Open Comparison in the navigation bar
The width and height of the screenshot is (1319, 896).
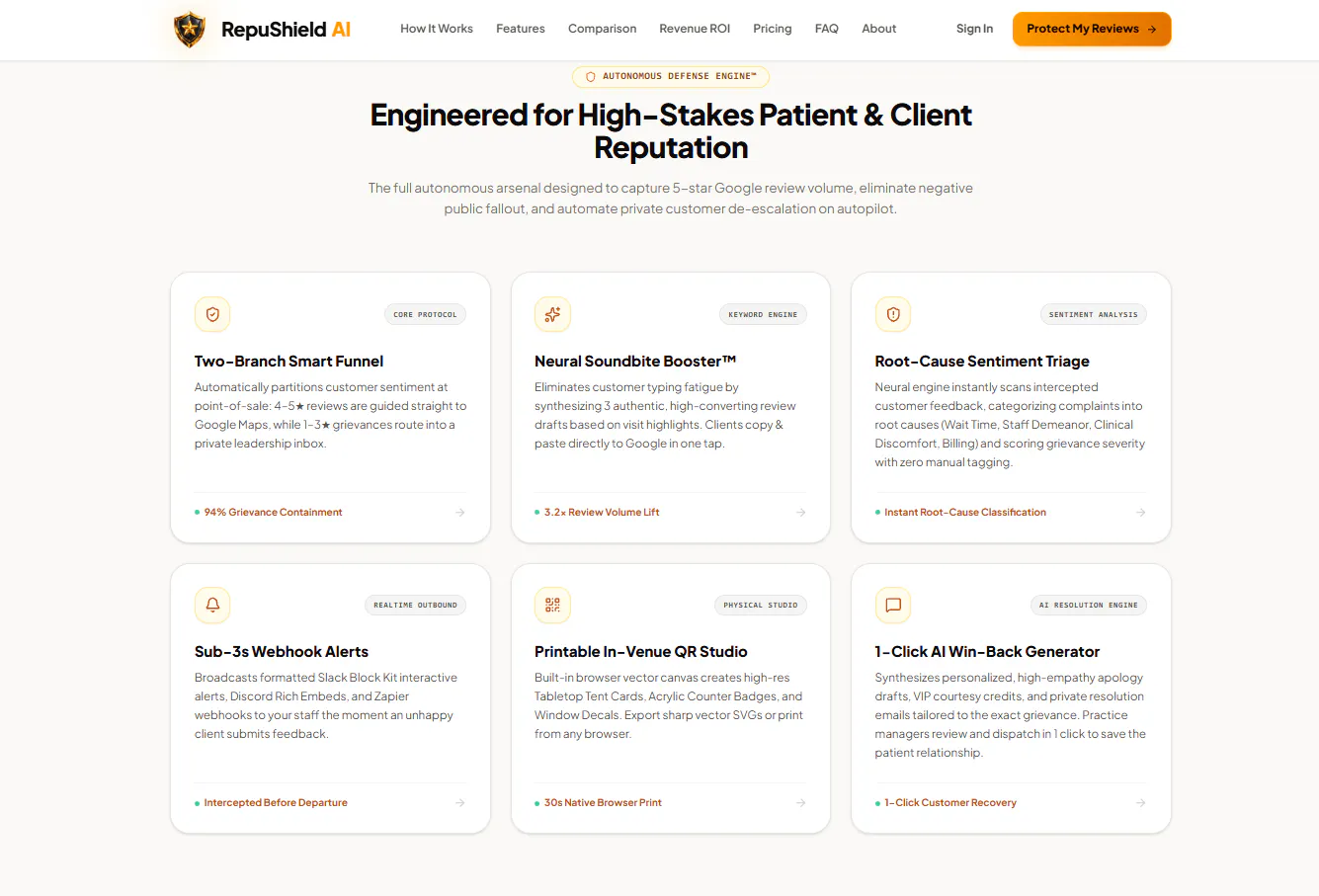[x=603, y=29]
